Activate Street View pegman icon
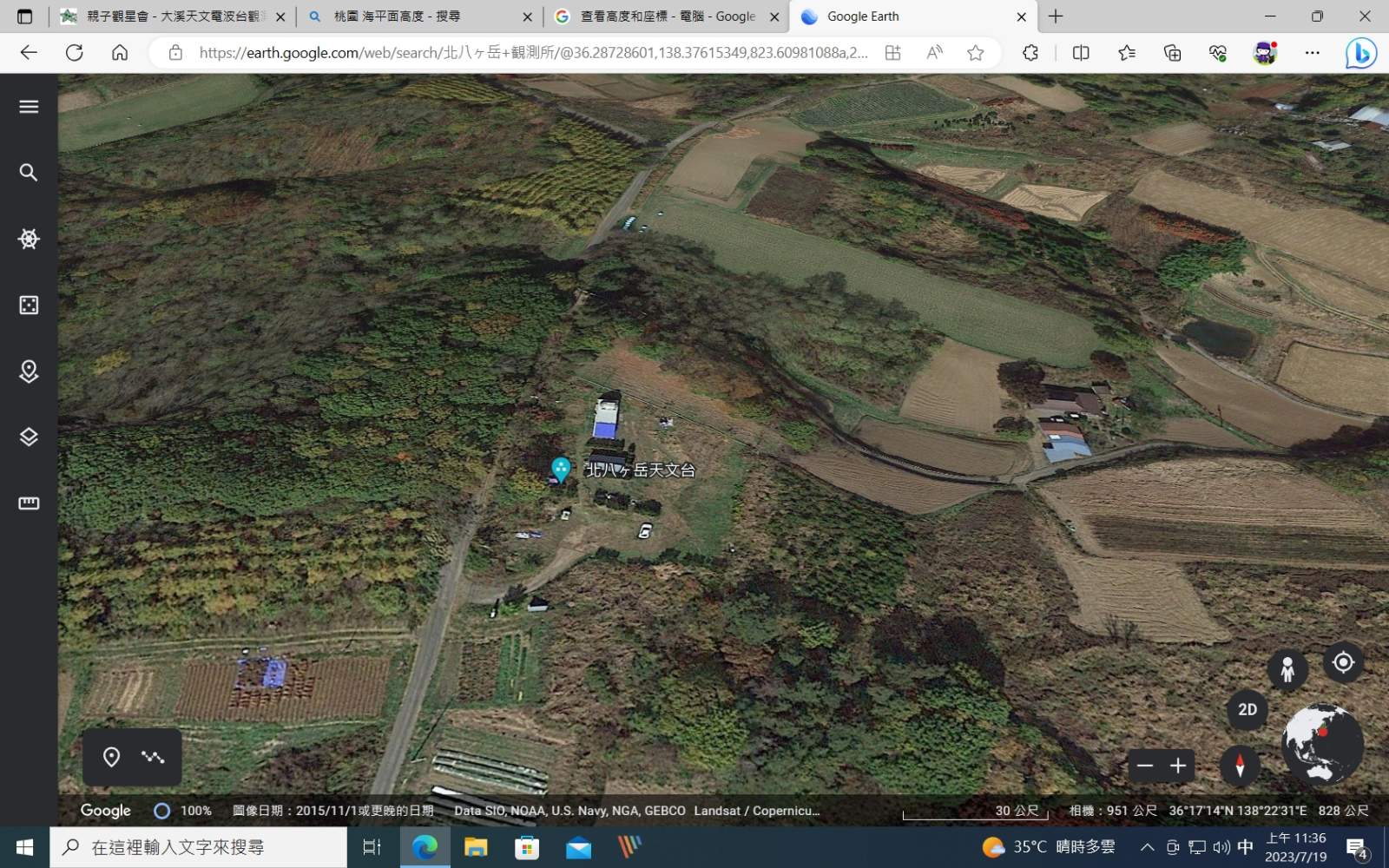 click(1287, 669)
